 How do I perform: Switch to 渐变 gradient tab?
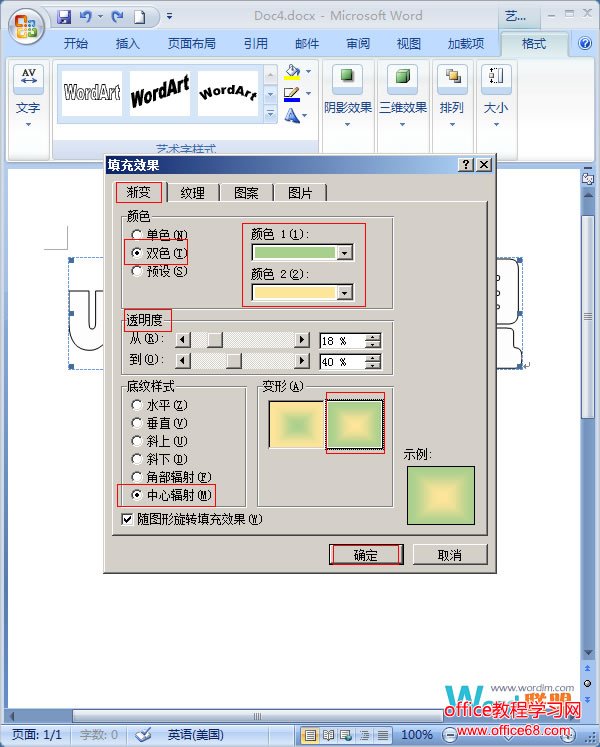point(139,192)
